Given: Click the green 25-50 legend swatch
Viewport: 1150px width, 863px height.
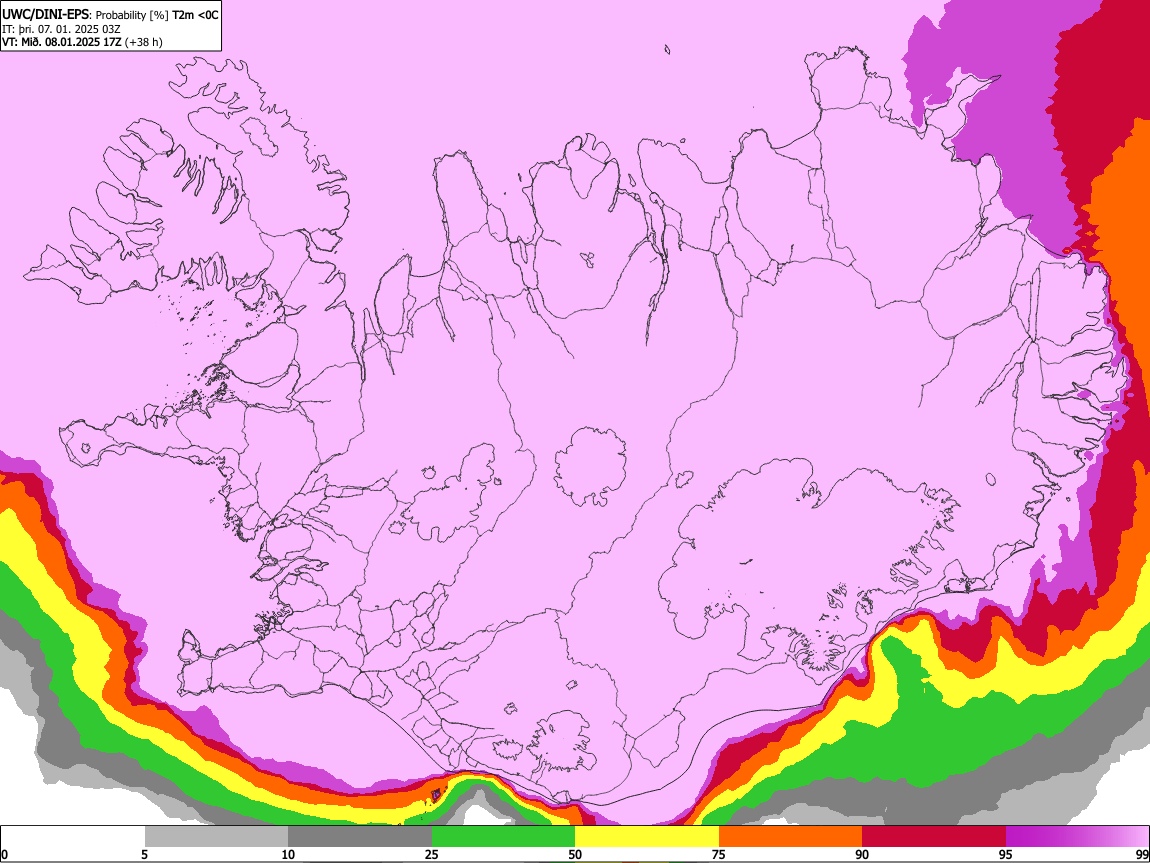Looking at the screenshot, I should click(503, 837).
